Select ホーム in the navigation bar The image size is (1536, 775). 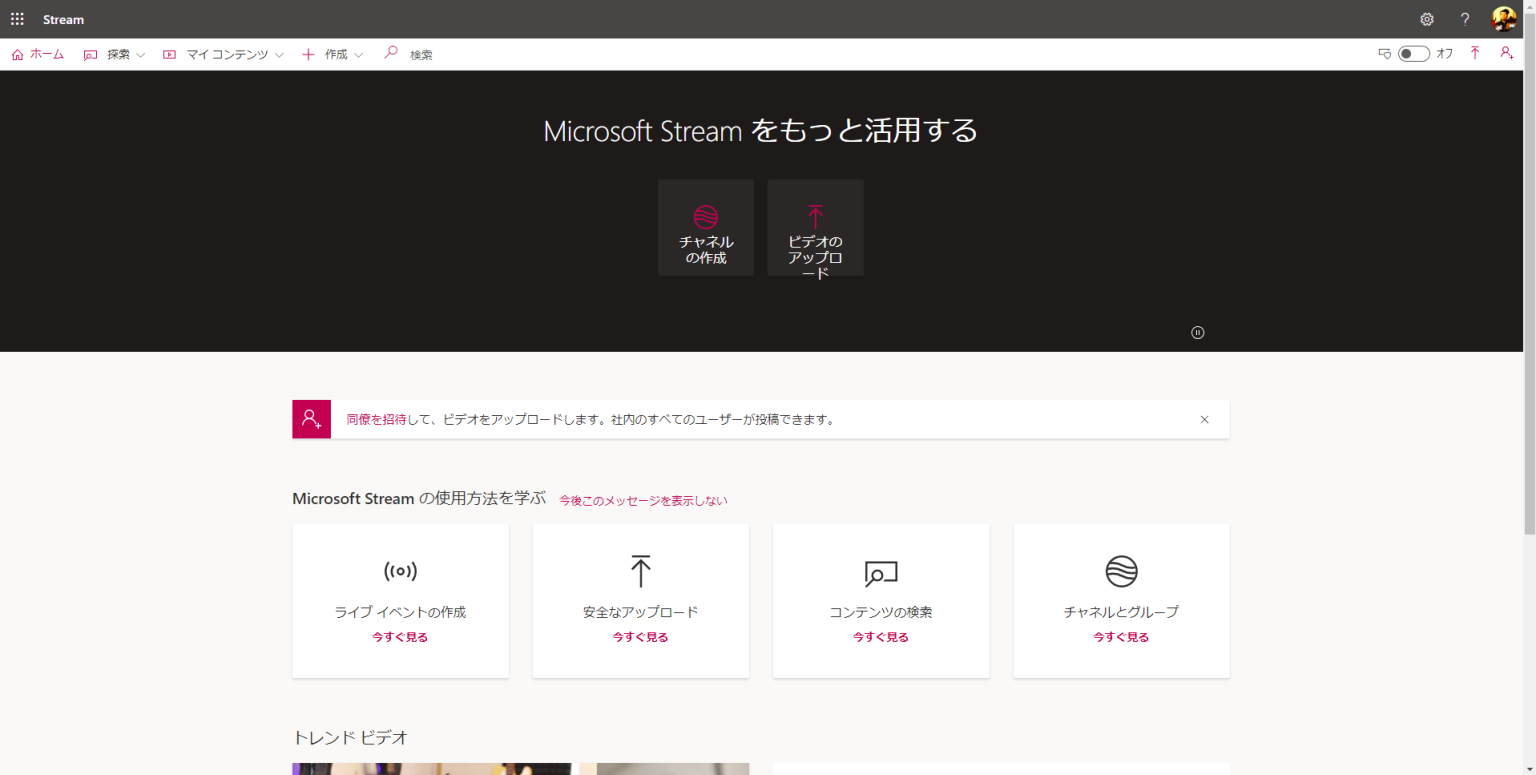37,54
